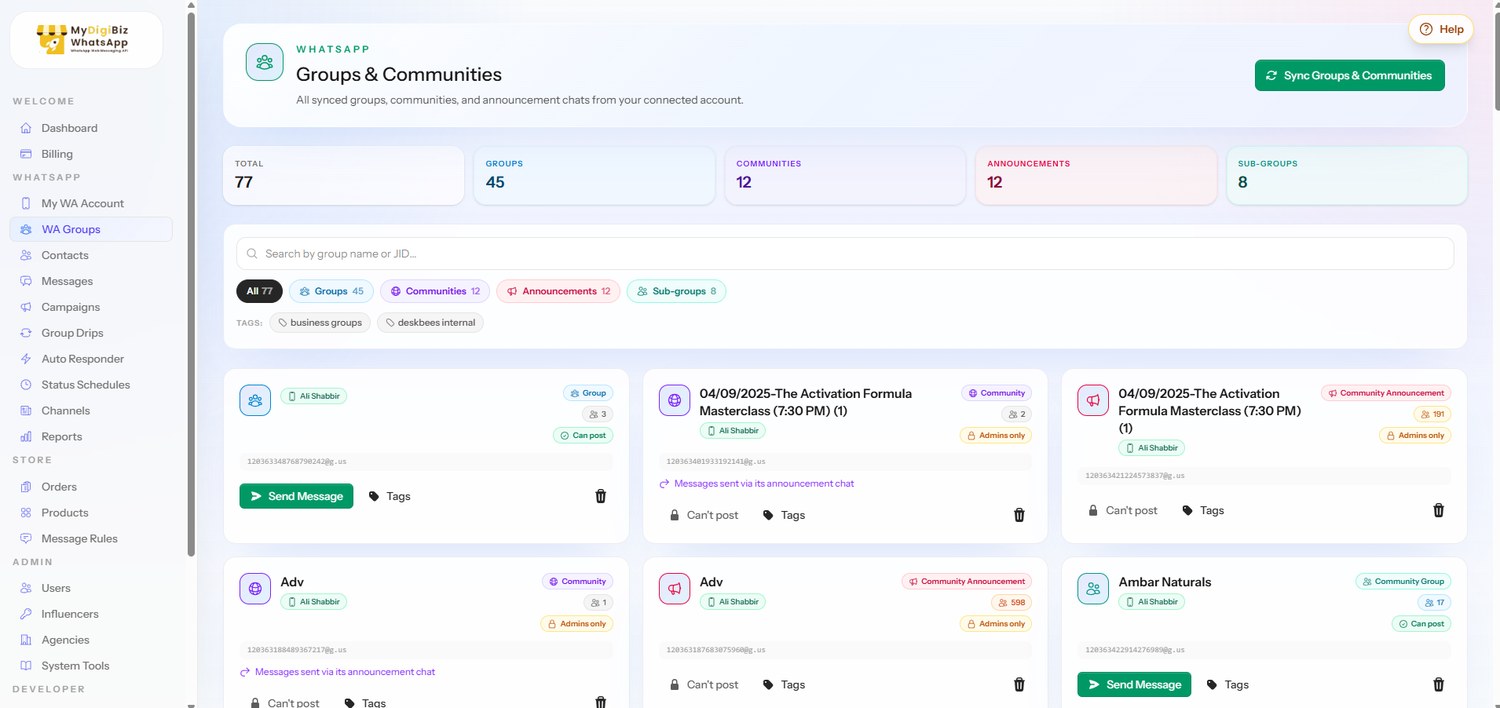Filter by Announcements 12 chip
The width and height of the screenshot is (1500, 708).
(558, 291)
